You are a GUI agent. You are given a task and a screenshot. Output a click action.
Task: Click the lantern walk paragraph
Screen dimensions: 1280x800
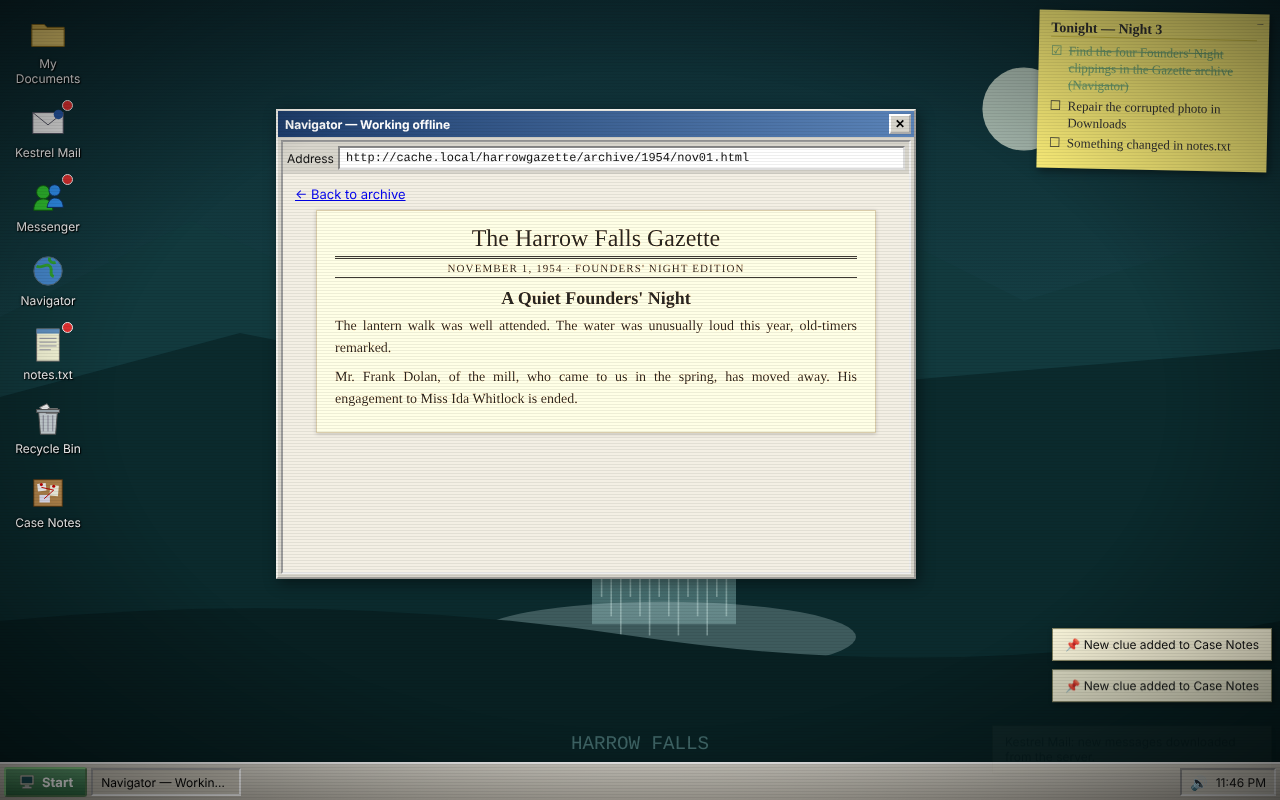click(x=596, y=337)
